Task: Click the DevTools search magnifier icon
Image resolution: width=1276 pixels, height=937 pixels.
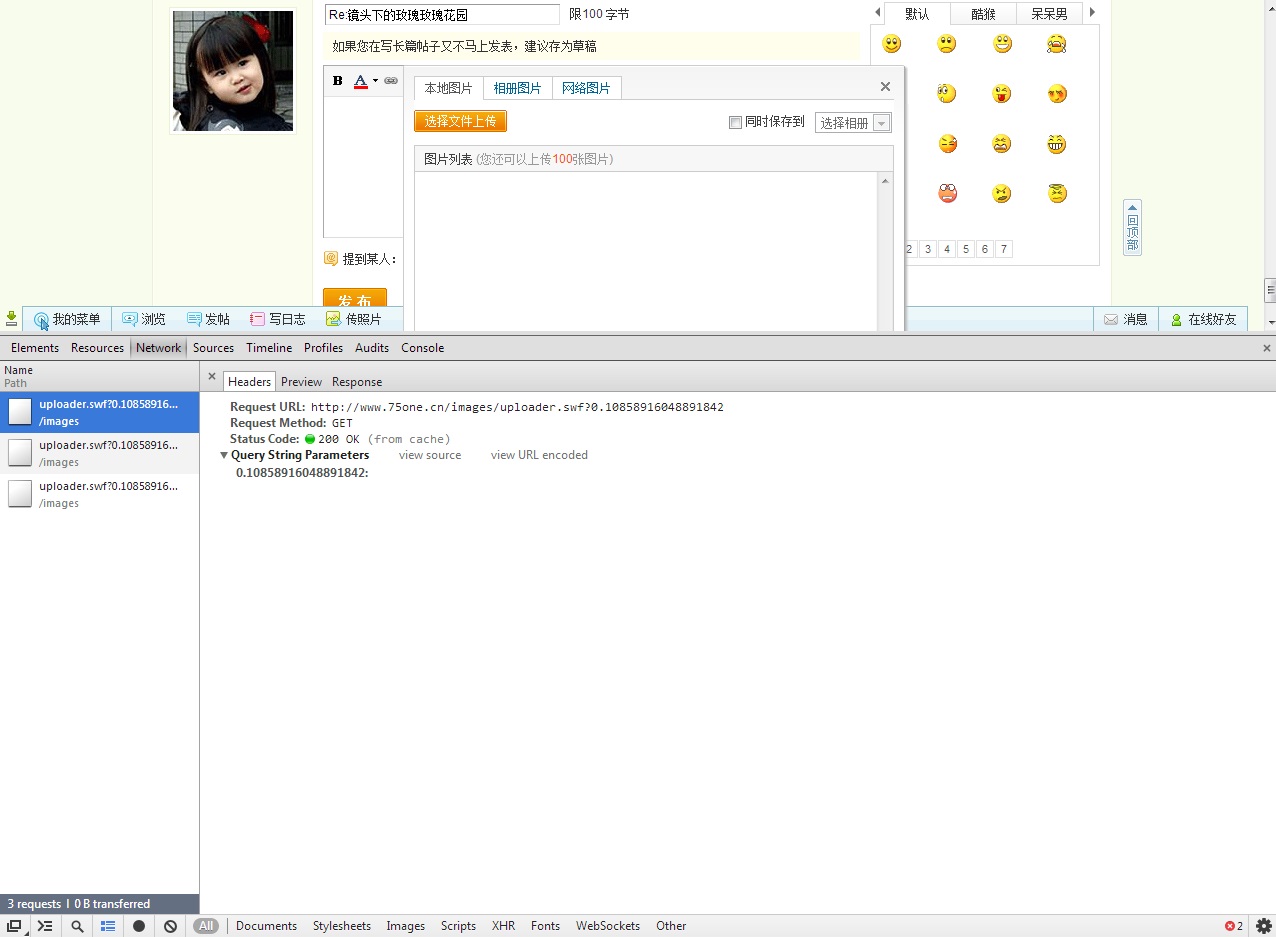Action: tap(77, 926)
